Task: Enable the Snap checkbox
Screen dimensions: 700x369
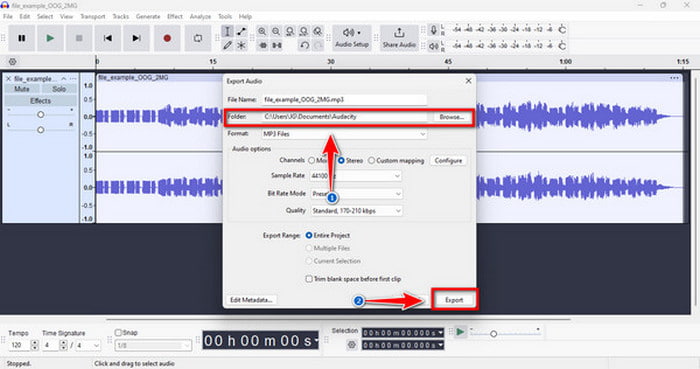Action: point(118,332)
